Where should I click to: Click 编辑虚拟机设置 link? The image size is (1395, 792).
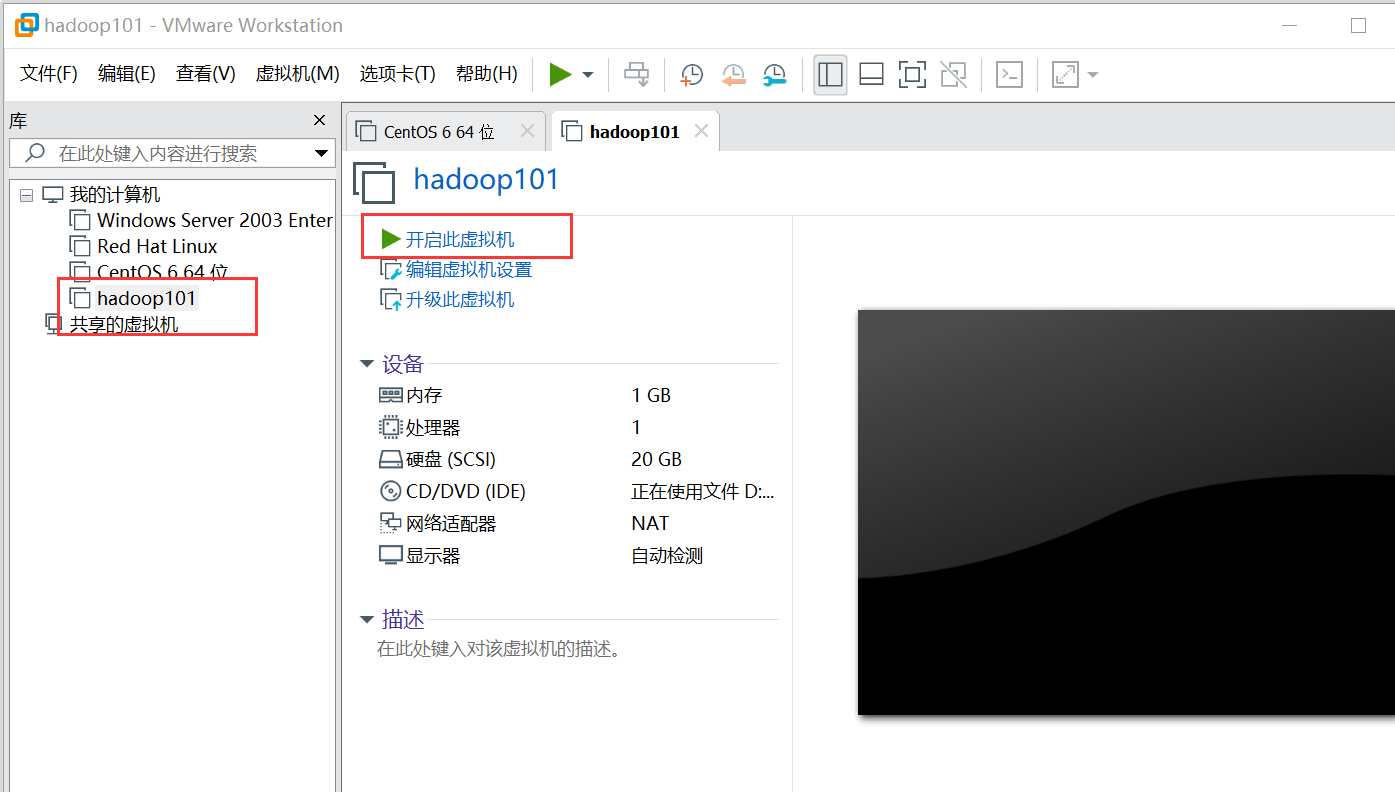tap(468, 270)
